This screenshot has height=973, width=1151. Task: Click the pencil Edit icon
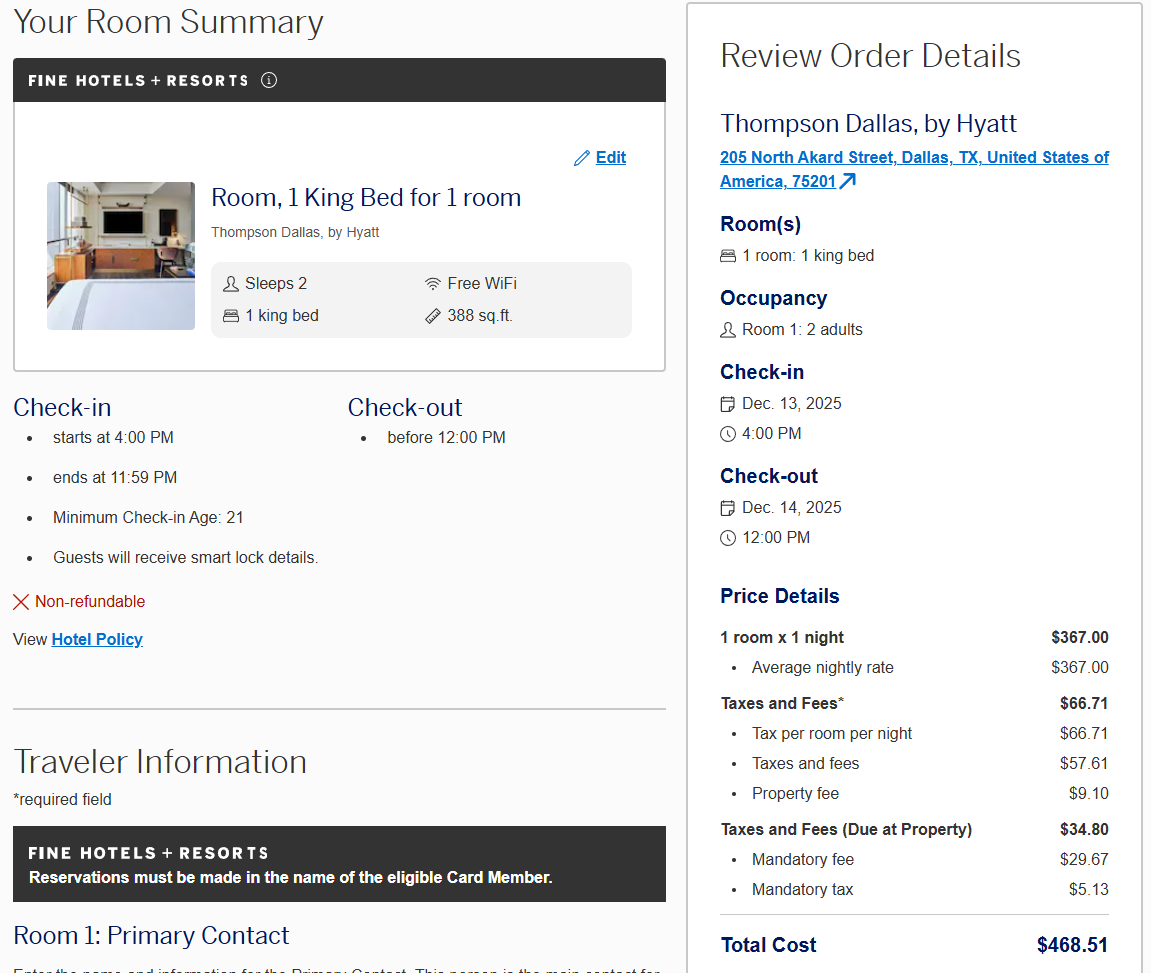(x=582, y=158)
